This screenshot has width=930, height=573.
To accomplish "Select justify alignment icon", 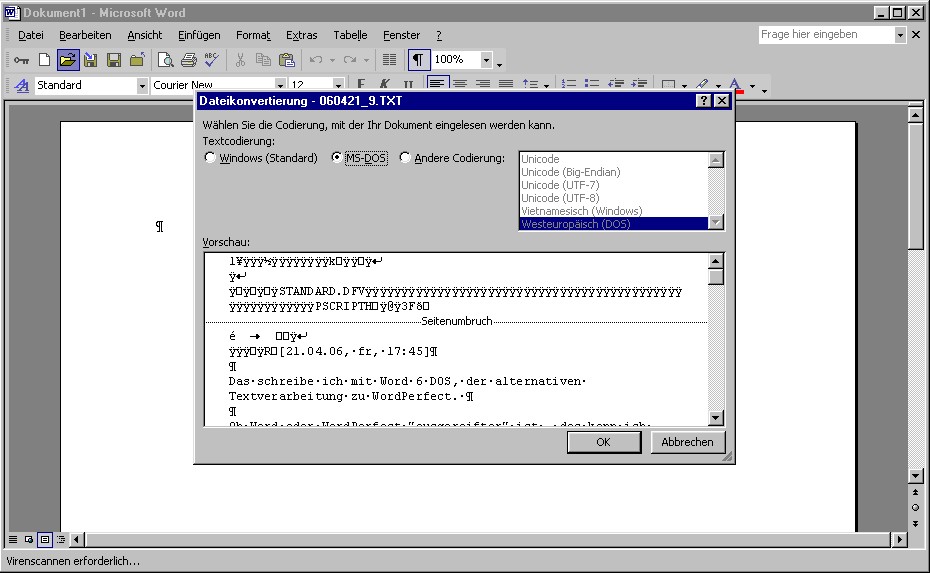I will [x=506, y=84].
